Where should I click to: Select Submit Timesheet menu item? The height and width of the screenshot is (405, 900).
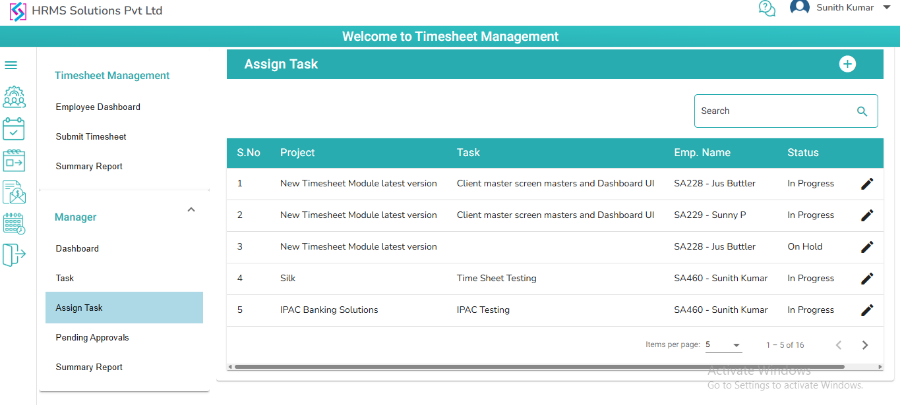91,136
